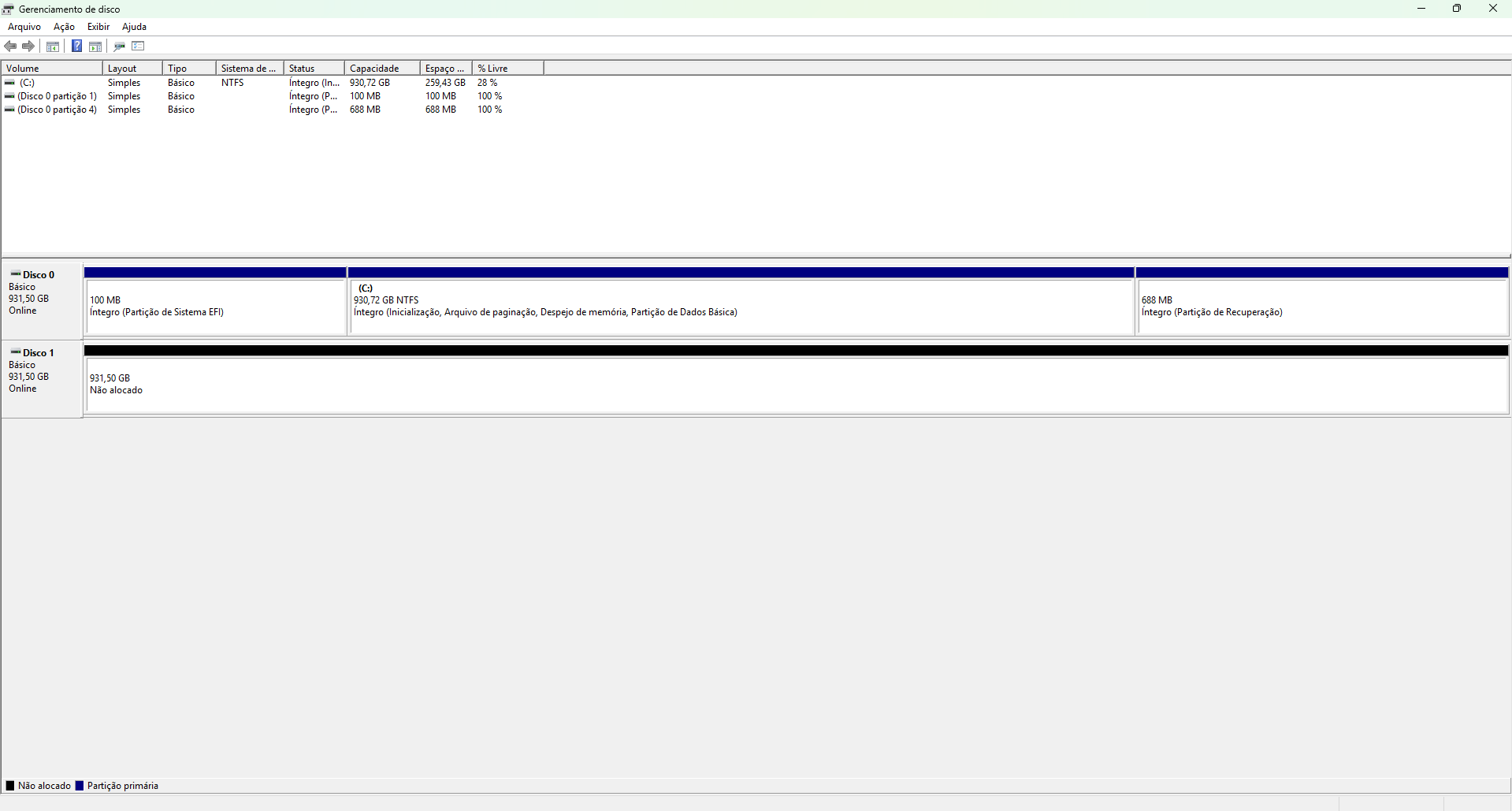
Task: Click the Back arrow toolbar icon
Action: click(10, 47)
